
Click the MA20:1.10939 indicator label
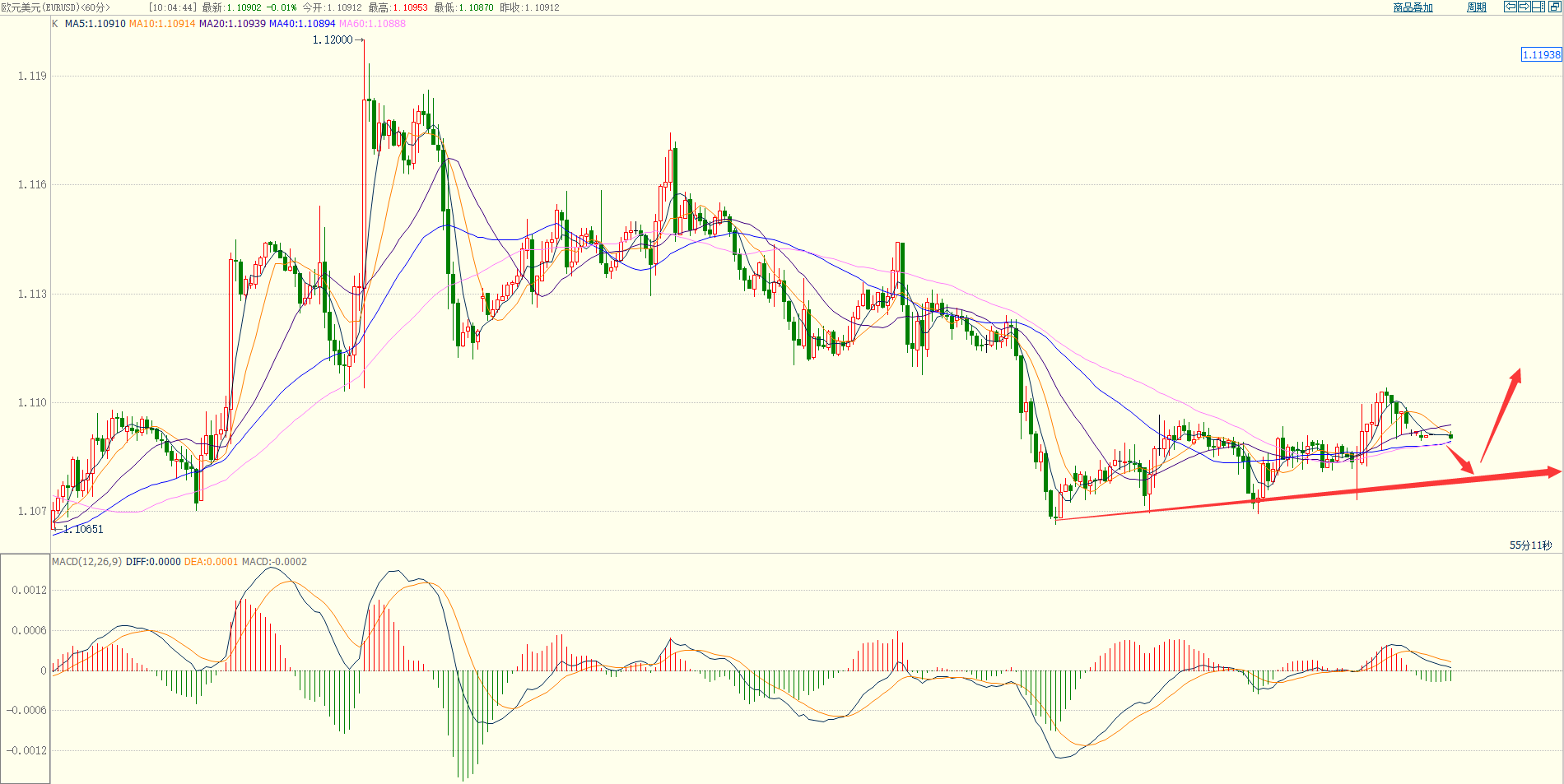pos(232,24)
